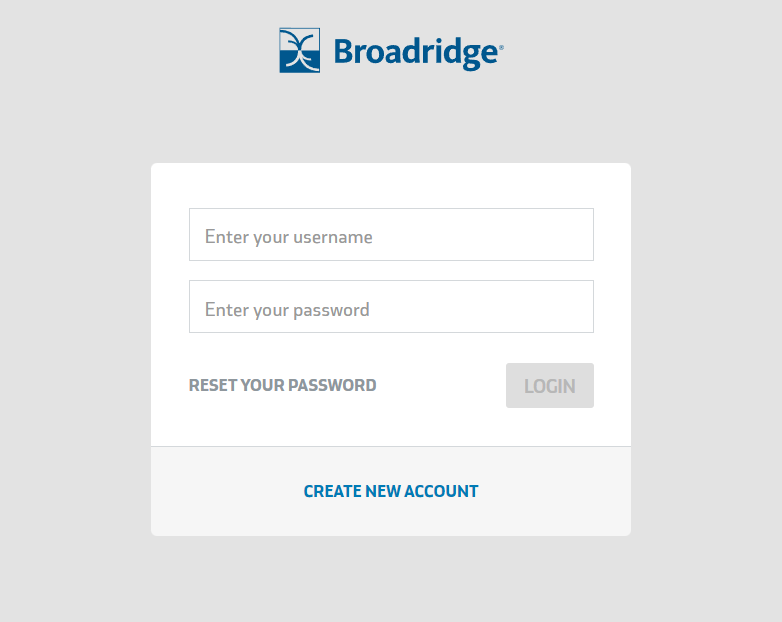This screenshot has height=622, width=782.
Task: Click the Broadridge logo icon
Action: click(x=299, y=50)
